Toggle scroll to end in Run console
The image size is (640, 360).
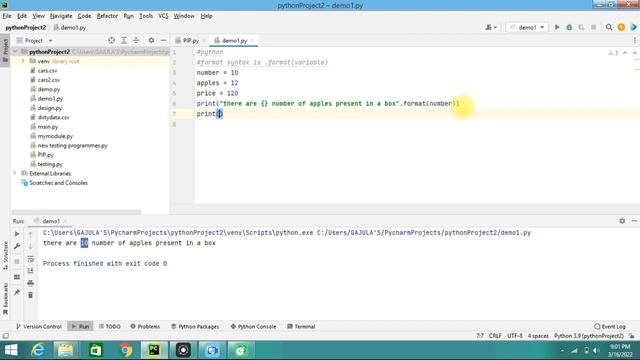click(x=31, y=271)
